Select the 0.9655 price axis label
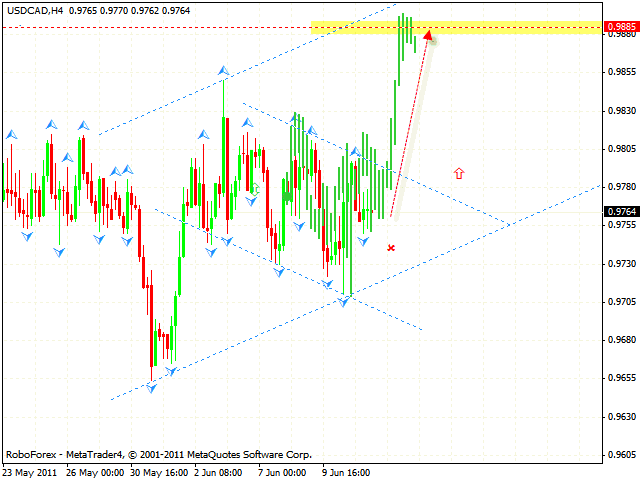 click(622, 379)
